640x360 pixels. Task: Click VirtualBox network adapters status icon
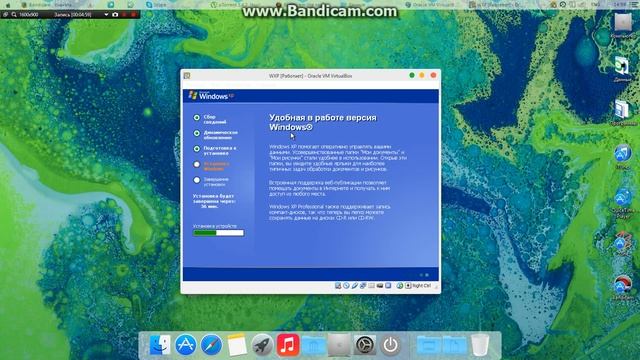[x=363, y=286]
